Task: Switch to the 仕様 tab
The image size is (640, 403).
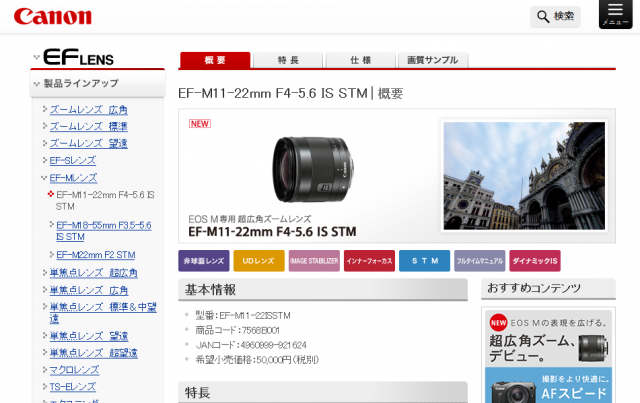Action: (x=361, y=60)
